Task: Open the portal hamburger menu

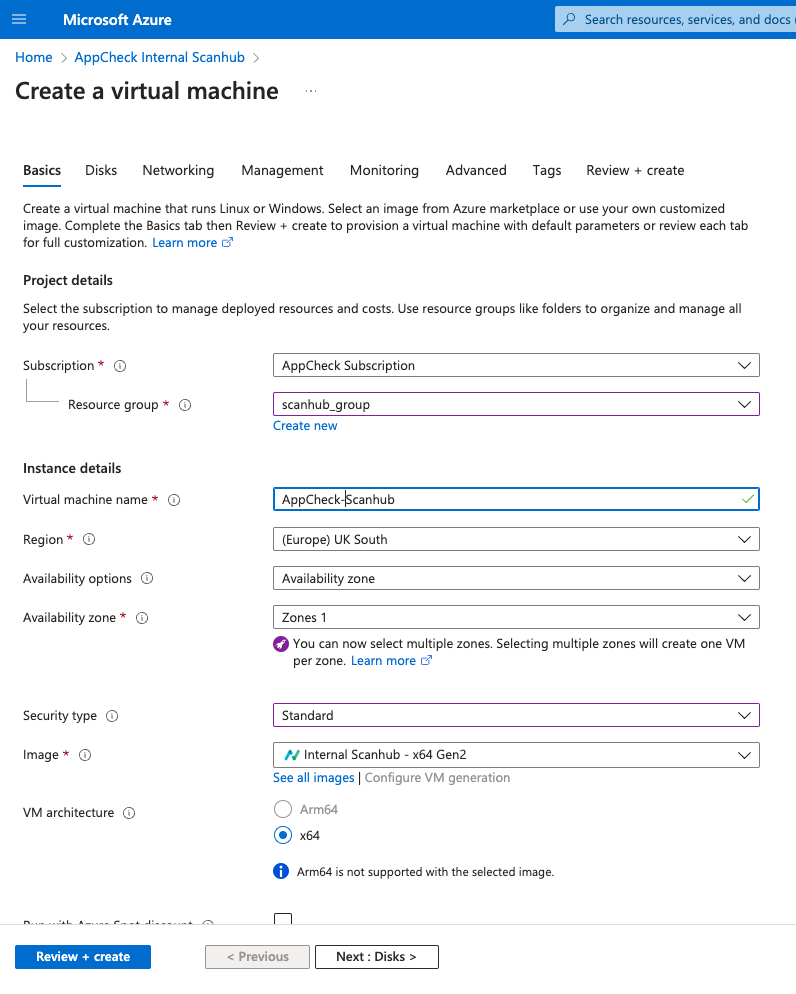Action: click(19, 19)
